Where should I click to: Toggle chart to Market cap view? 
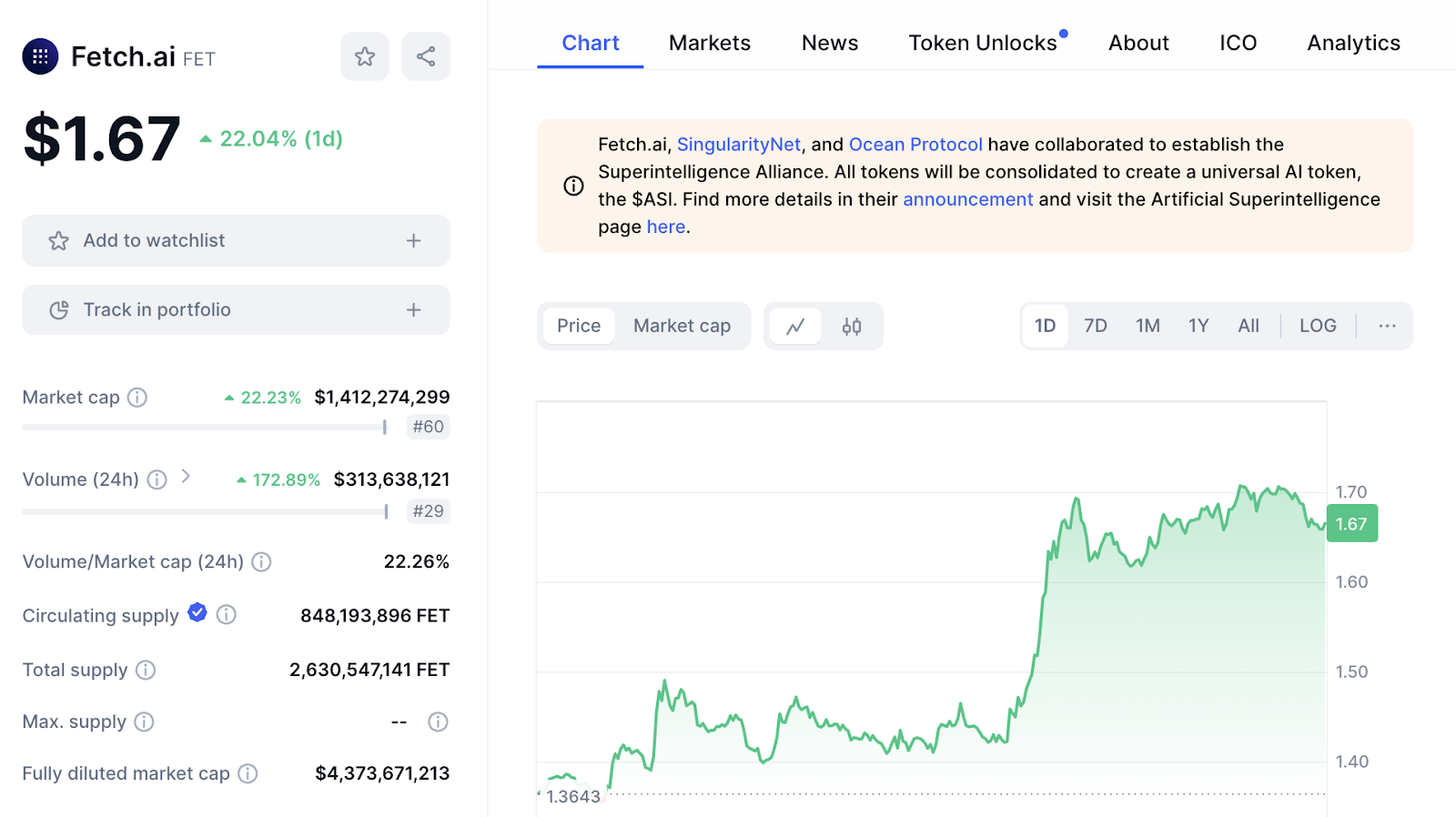(x=682, y=326)
